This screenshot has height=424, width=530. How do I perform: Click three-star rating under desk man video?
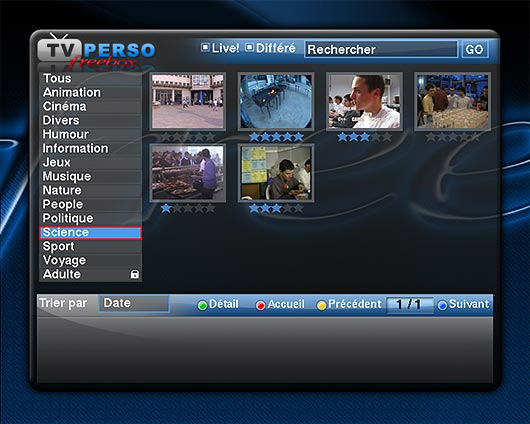276,208
